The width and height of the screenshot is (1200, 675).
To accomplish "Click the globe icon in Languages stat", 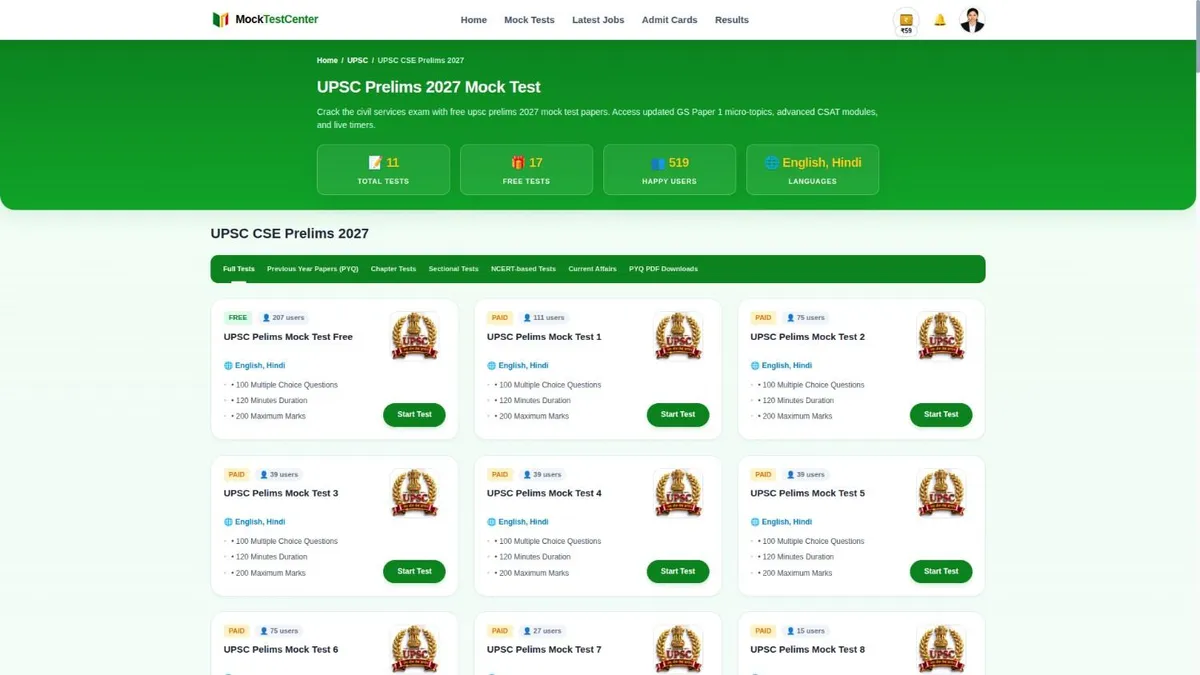I will (772, 162).
